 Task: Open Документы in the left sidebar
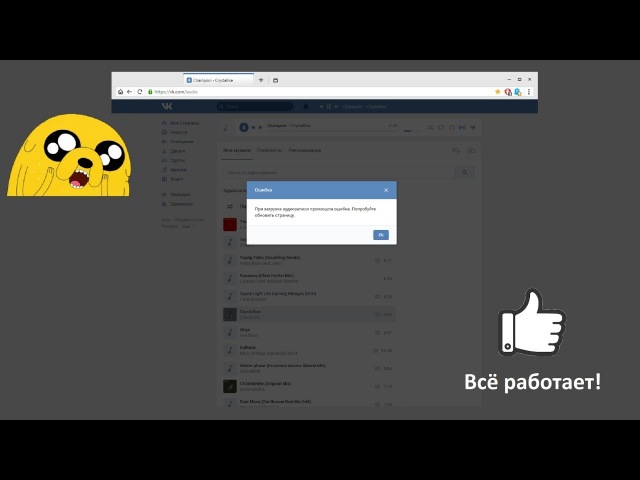178,204
